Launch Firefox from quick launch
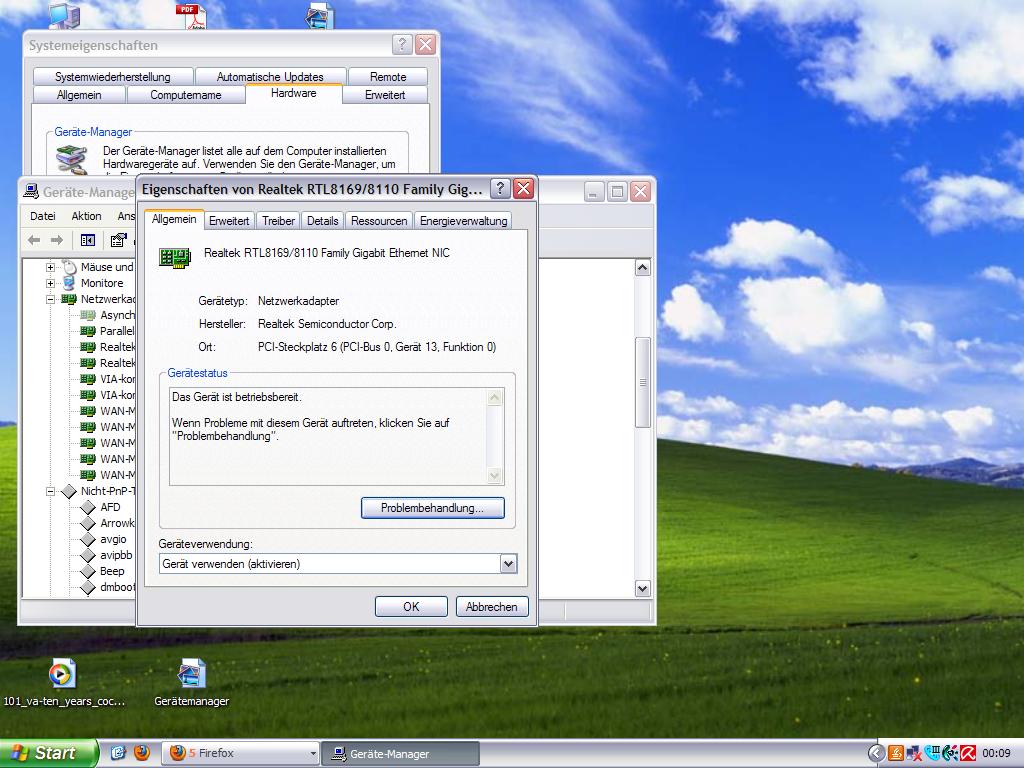 [142, 753]
